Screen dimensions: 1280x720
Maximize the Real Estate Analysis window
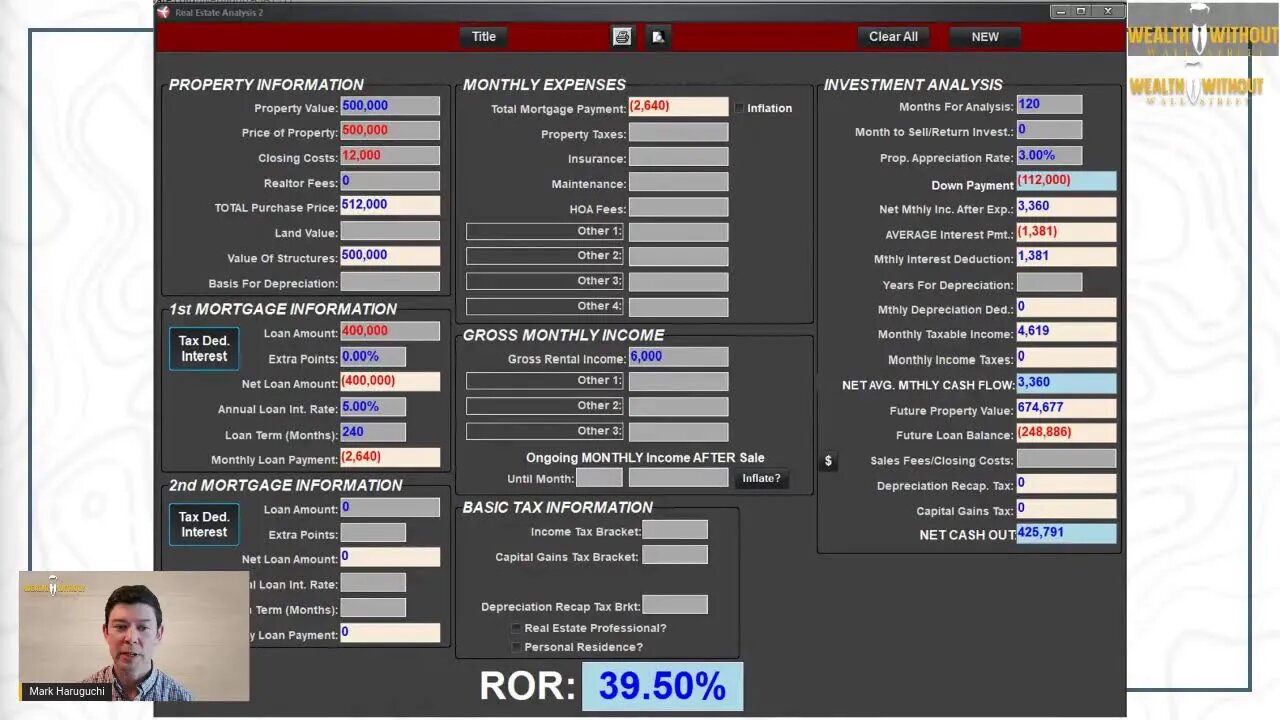[x=1081, y=11]
